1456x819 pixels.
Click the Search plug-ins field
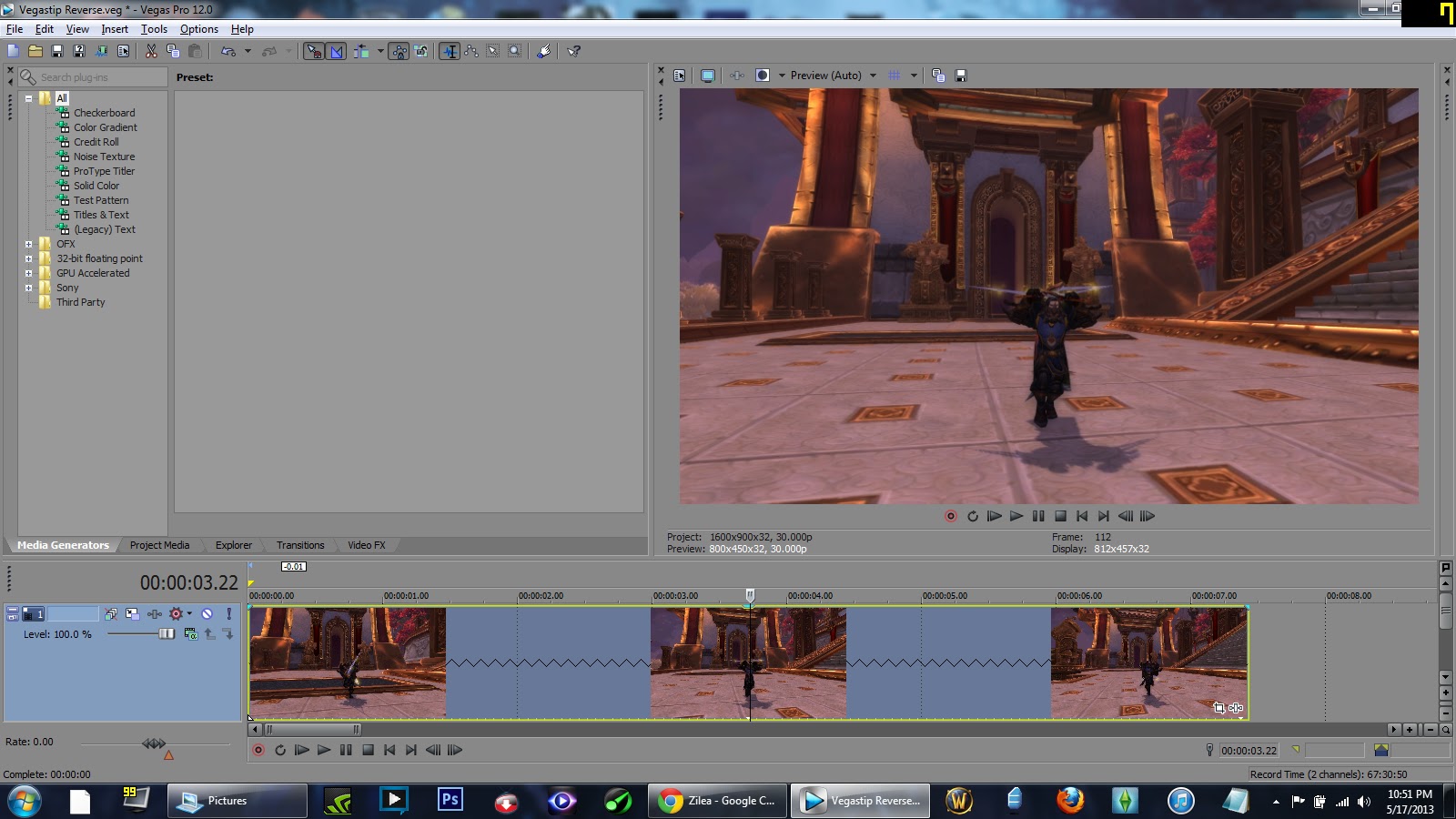click(x=93, y=77)
